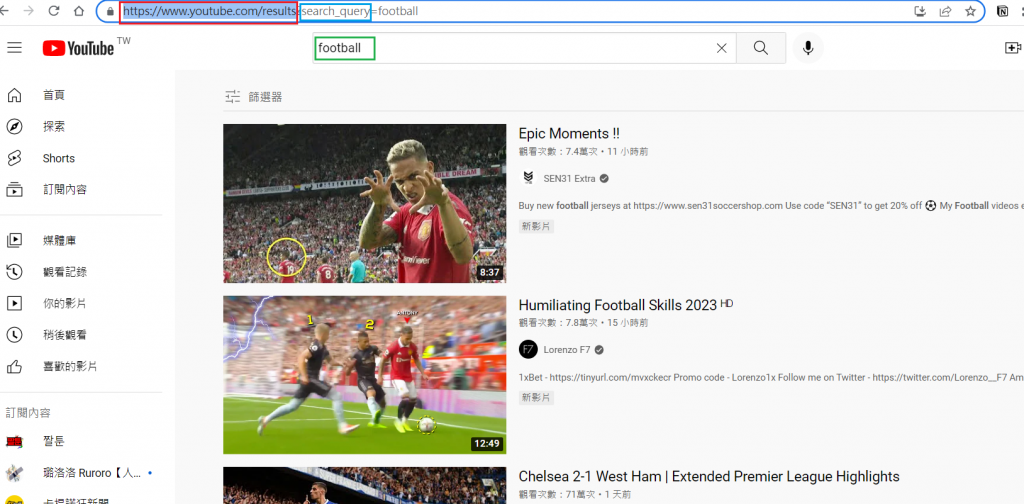Click the 觀看記錄 history icon
This screenshot has height=504, width=1024.
pos(14,272)
